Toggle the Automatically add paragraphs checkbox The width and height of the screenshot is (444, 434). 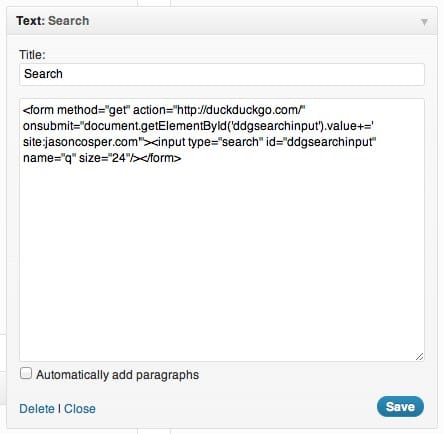point(26,373)
